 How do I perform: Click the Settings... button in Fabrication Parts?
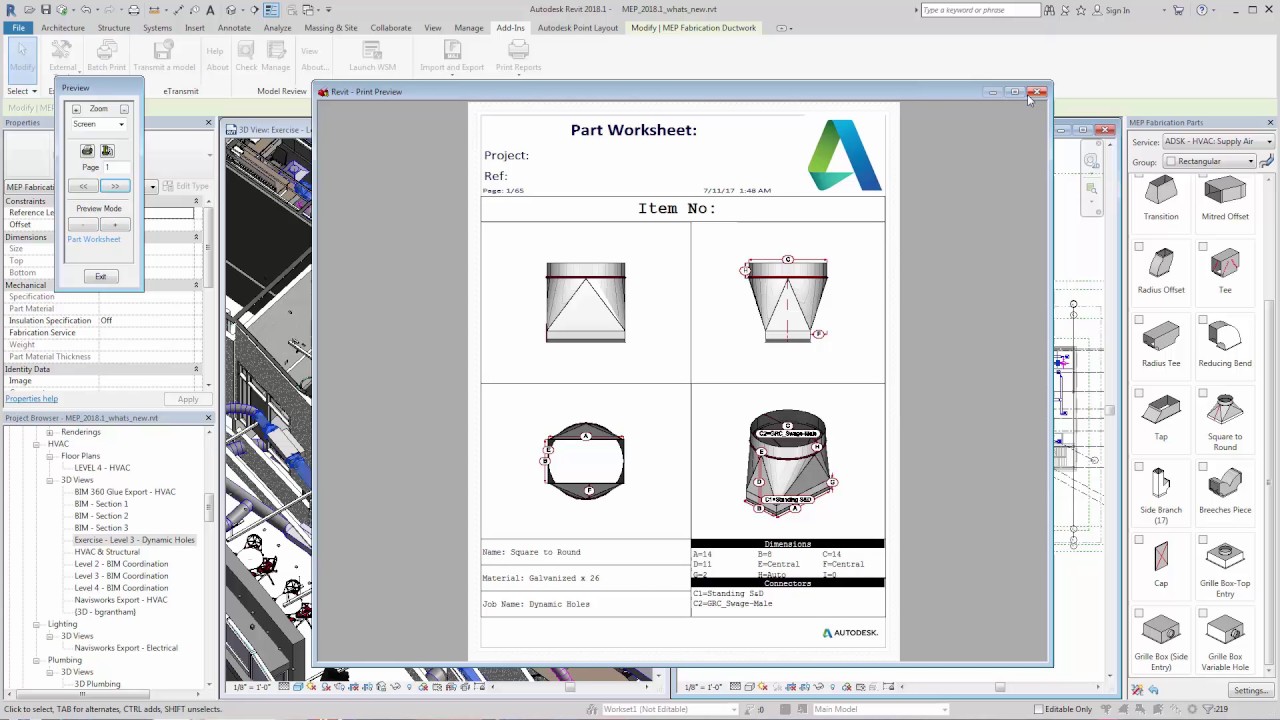click(1251, 690)
